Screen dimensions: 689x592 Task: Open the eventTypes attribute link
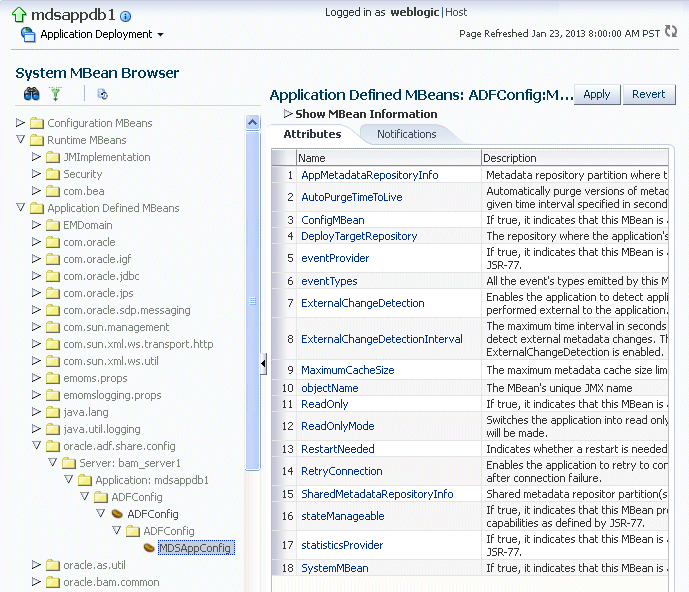(329, 281)
